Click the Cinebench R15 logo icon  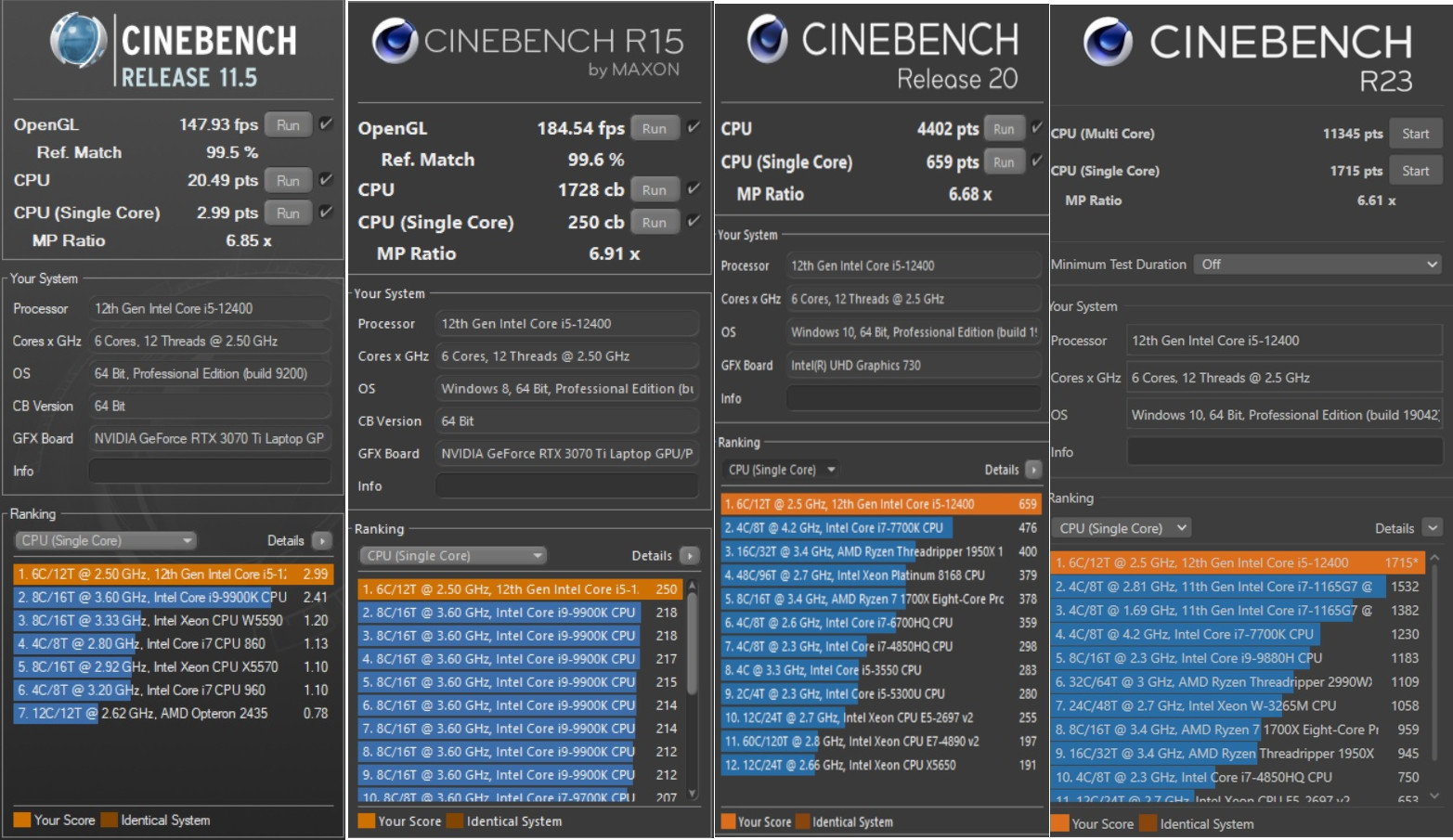(x=395, y=40)
